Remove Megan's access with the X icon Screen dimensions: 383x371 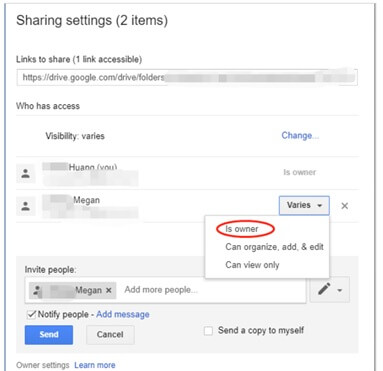[x=345, y=206]
